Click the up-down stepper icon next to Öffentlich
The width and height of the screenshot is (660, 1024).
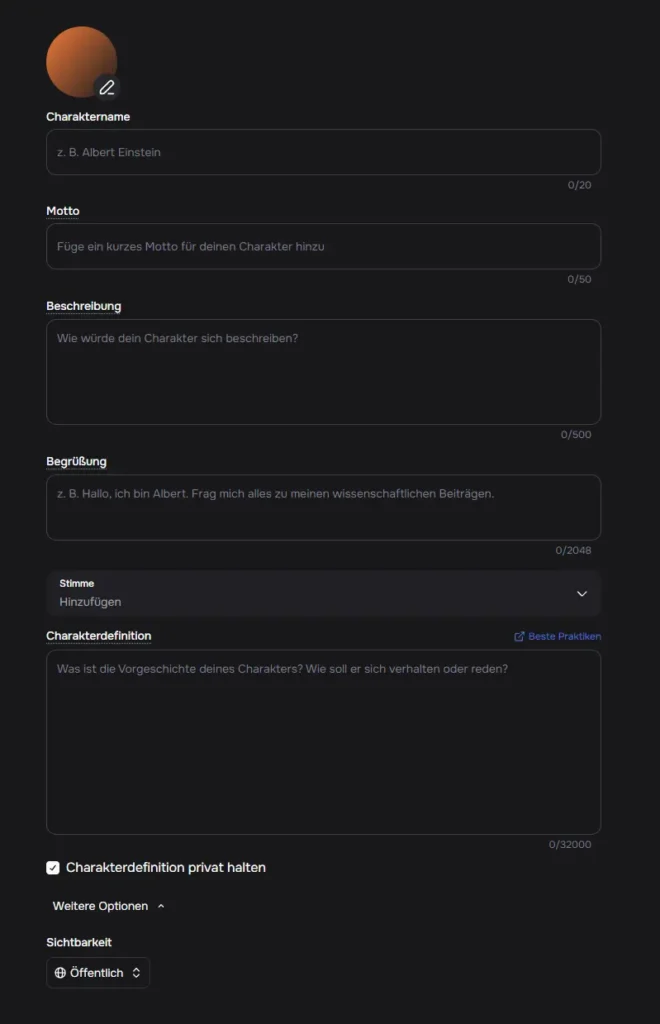[x=134, y=971]
